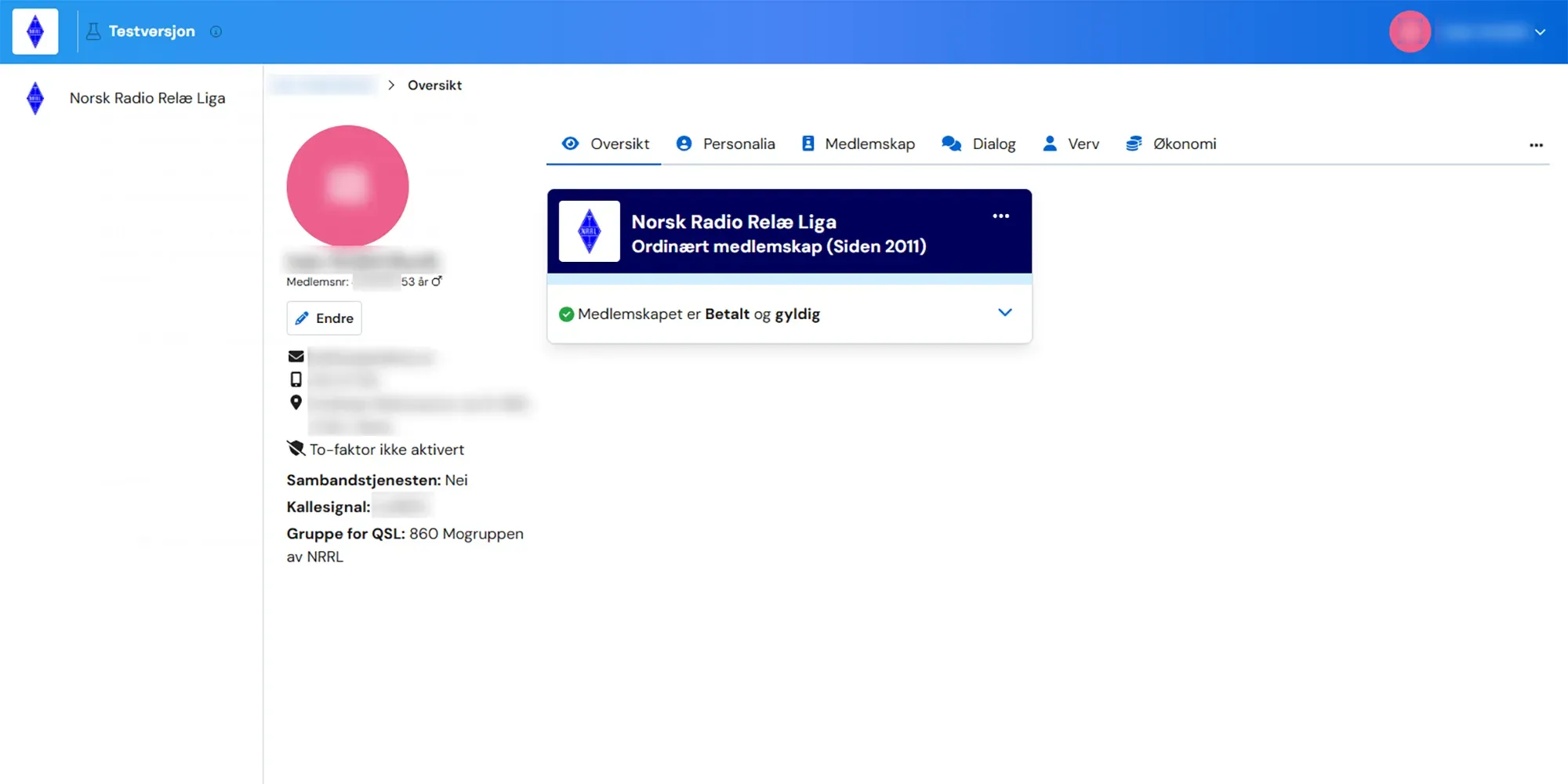The image size is (1568, 784).
Task: Click the 'Norsk Radio Relæ Liga' card title
Action: click(734, 222)
